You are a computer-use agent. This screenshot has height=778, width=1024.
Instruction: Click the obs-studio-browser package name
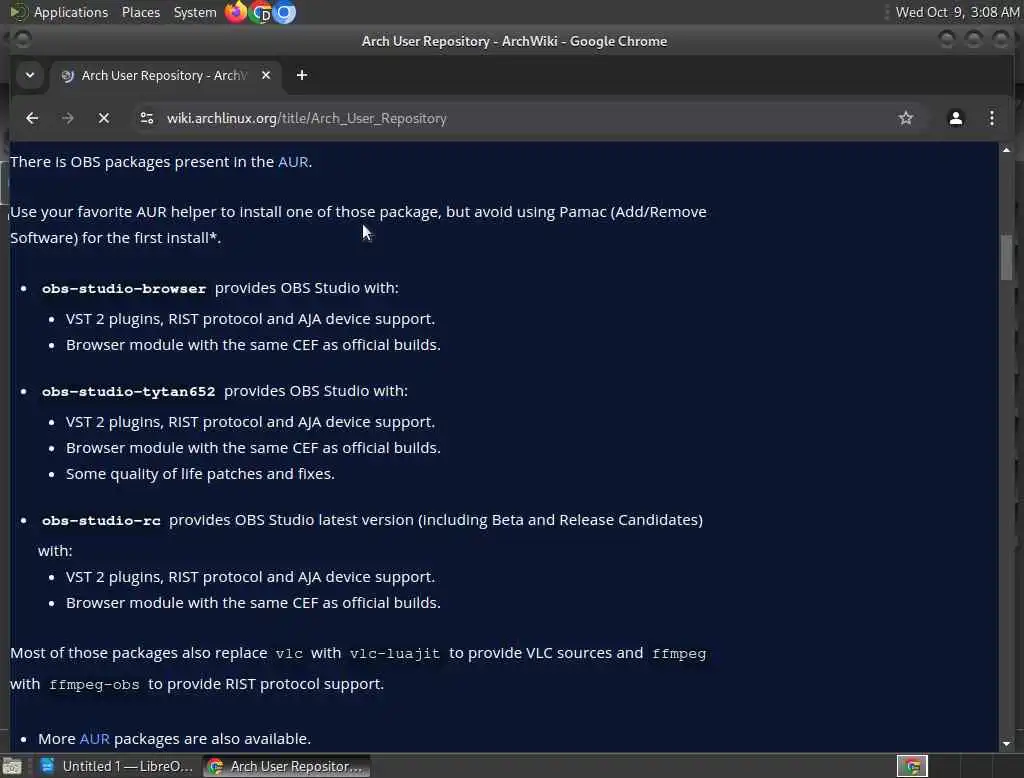[x=123, y=288]
